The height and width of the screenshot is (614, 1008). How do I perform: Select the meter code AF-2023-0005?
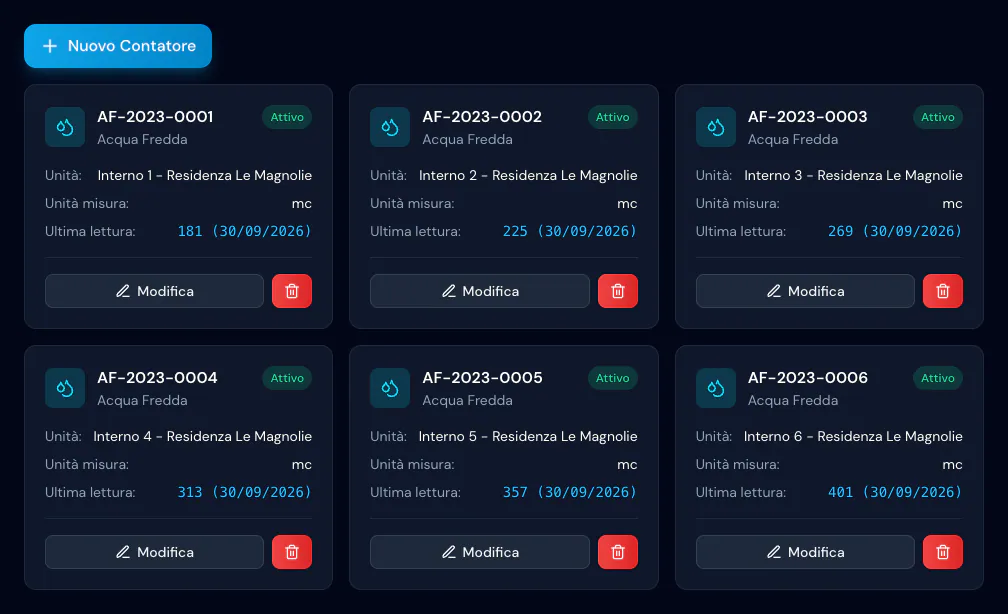482,377
